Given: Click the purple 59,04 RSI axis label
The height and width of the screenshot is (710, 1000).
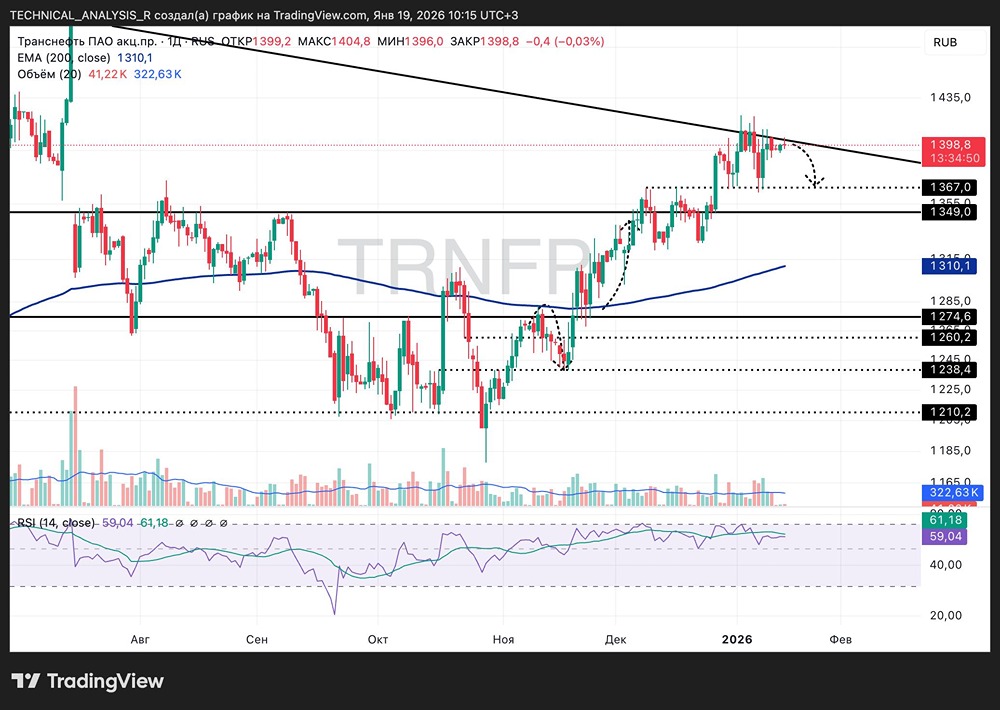Looking at the screenshot, I should [x=945, y=536].
